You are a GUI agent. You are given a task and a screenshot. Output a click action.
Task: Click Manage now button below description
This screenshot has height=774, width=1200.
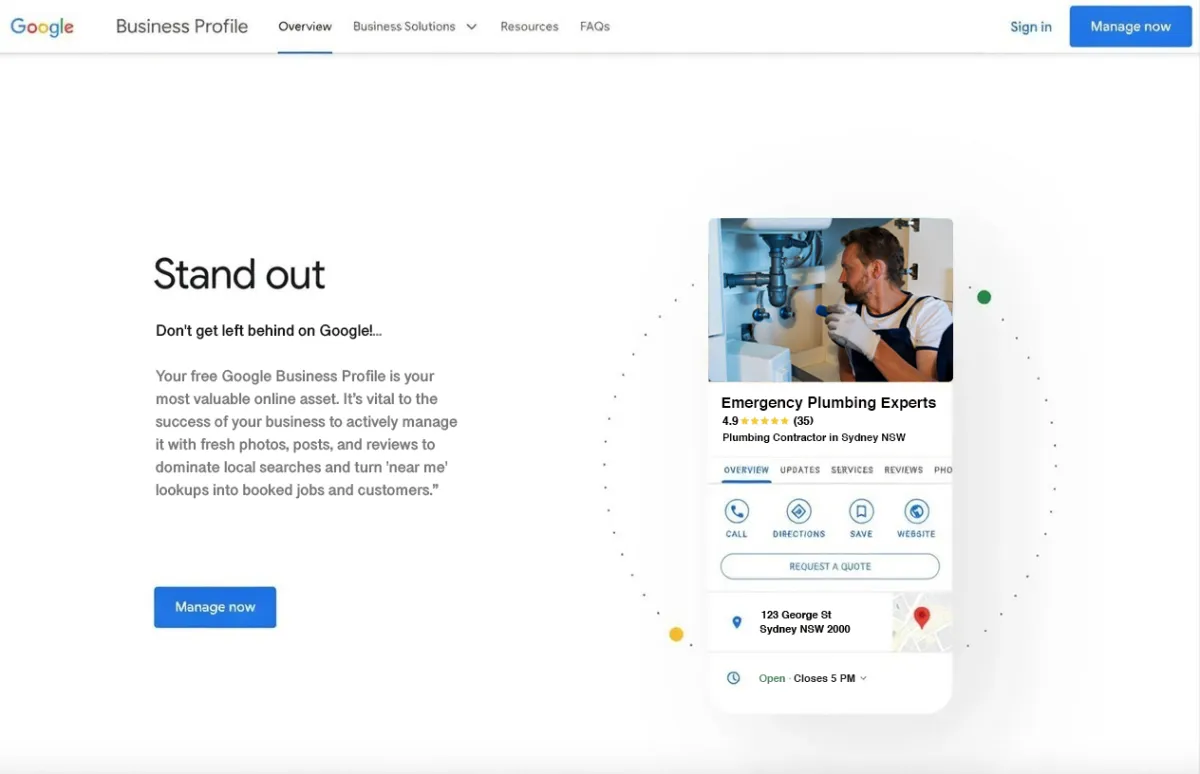[x=215, y=607]
